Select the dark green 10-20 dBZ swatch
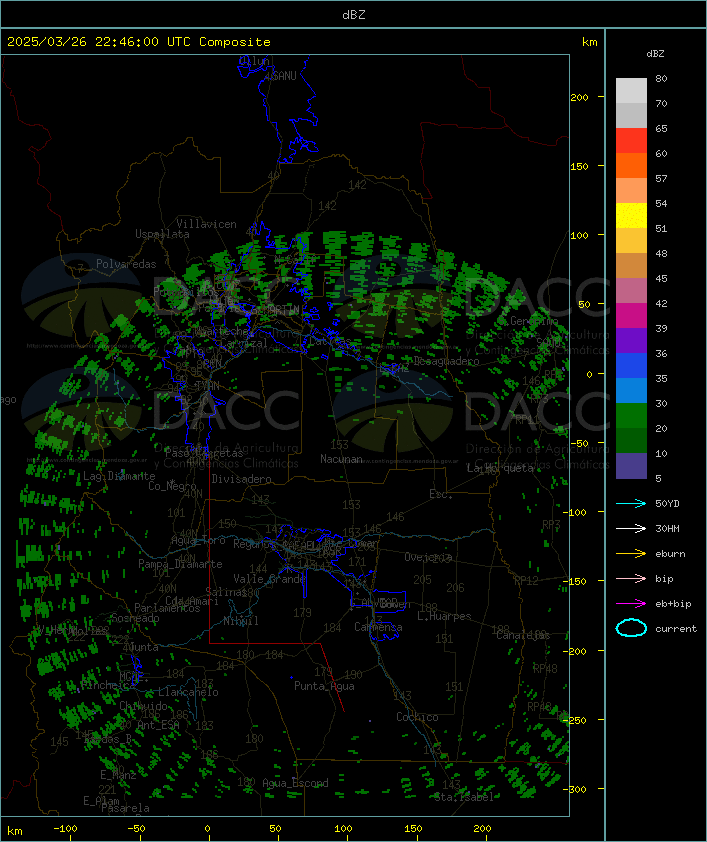 point(631,440)
